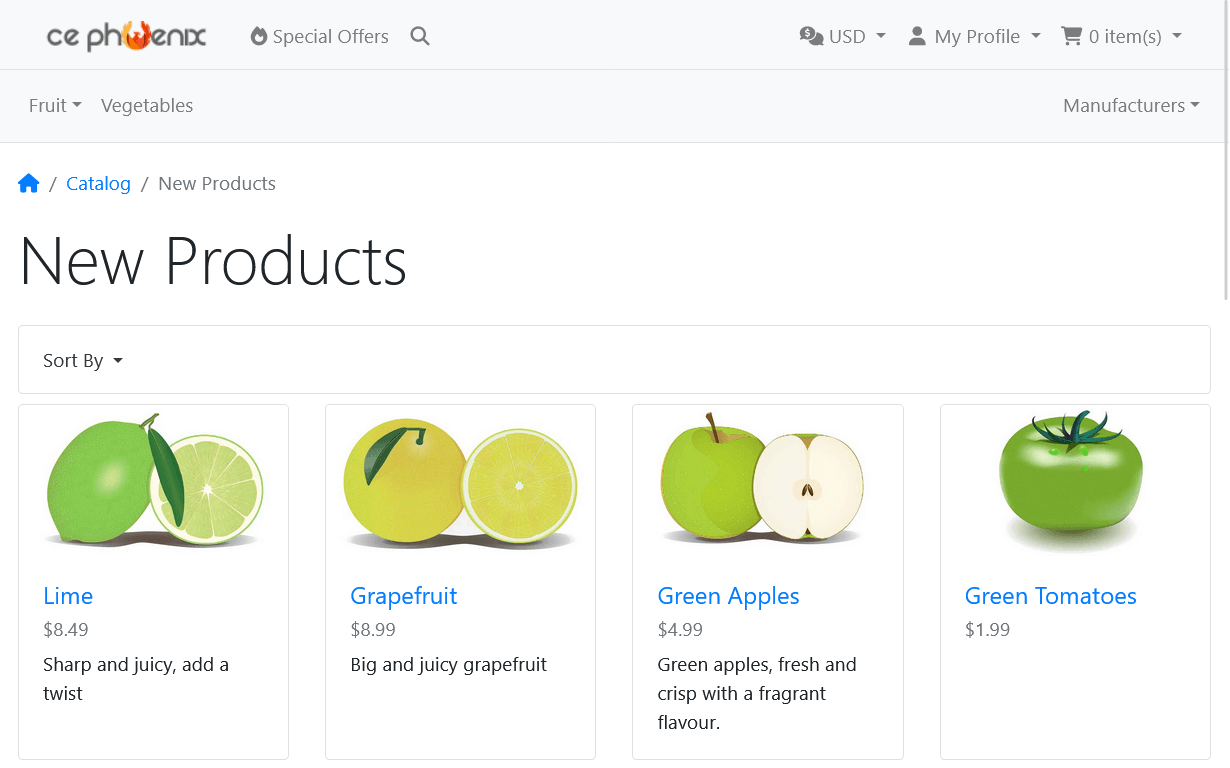Click the Green Tomatoes product title

click(x=1050, y=596)
